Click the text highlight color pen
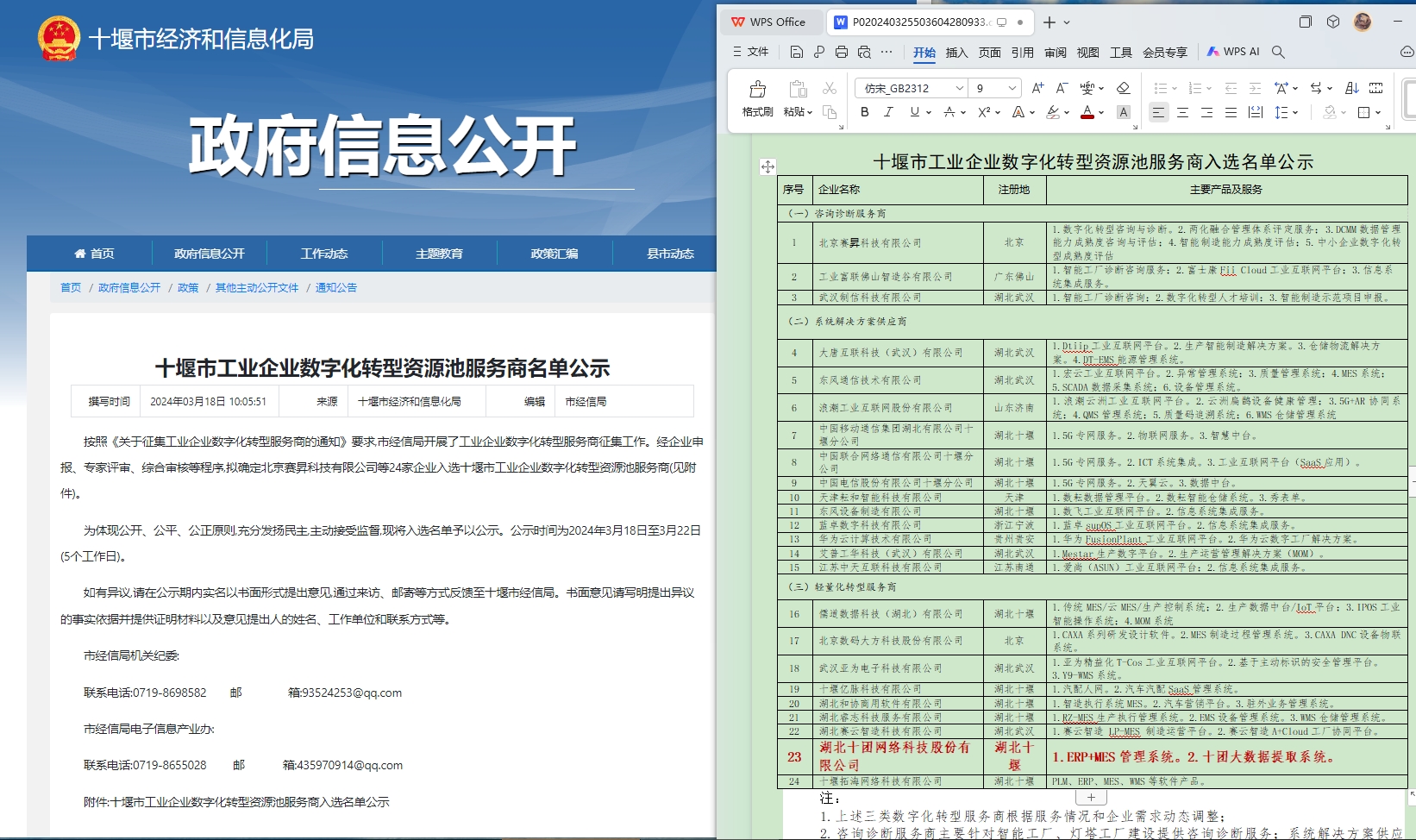This screenshot has height=840, width=1416. click(1053, 112)
